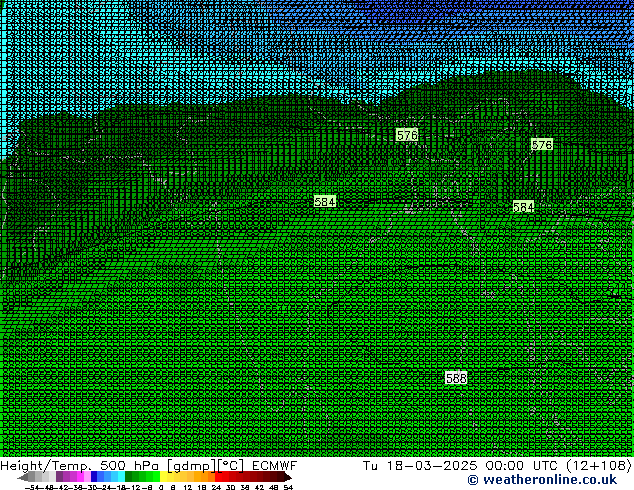
Task: Click the leftmost 584 contour label
Action: (325, 201)
